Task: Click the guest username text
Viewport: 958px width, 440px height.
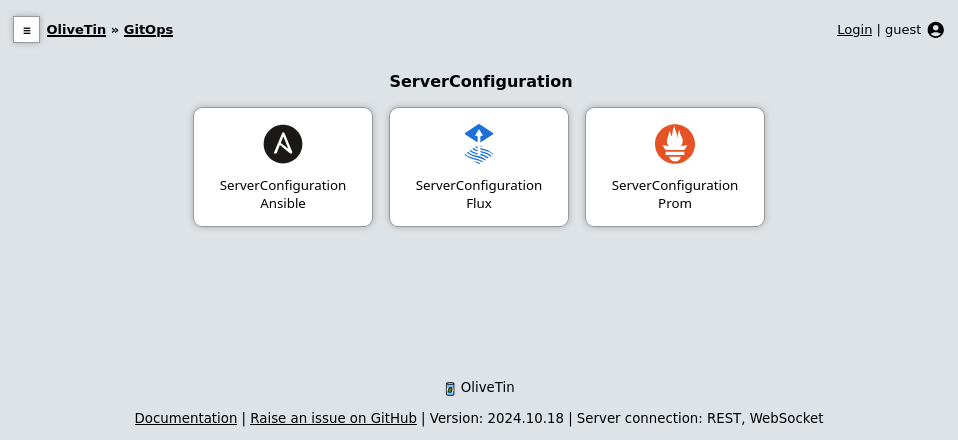Action: [903, 30]
